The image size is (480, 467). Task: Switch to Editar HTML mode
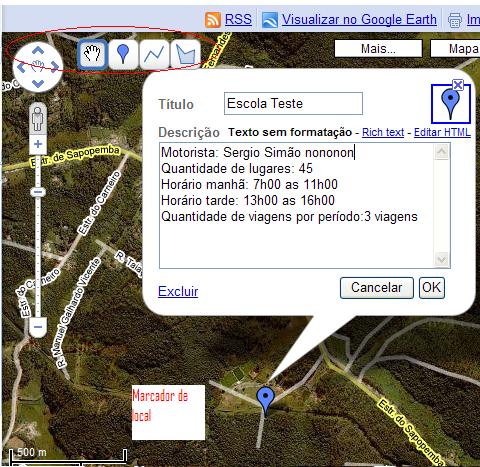click(442, 132)
